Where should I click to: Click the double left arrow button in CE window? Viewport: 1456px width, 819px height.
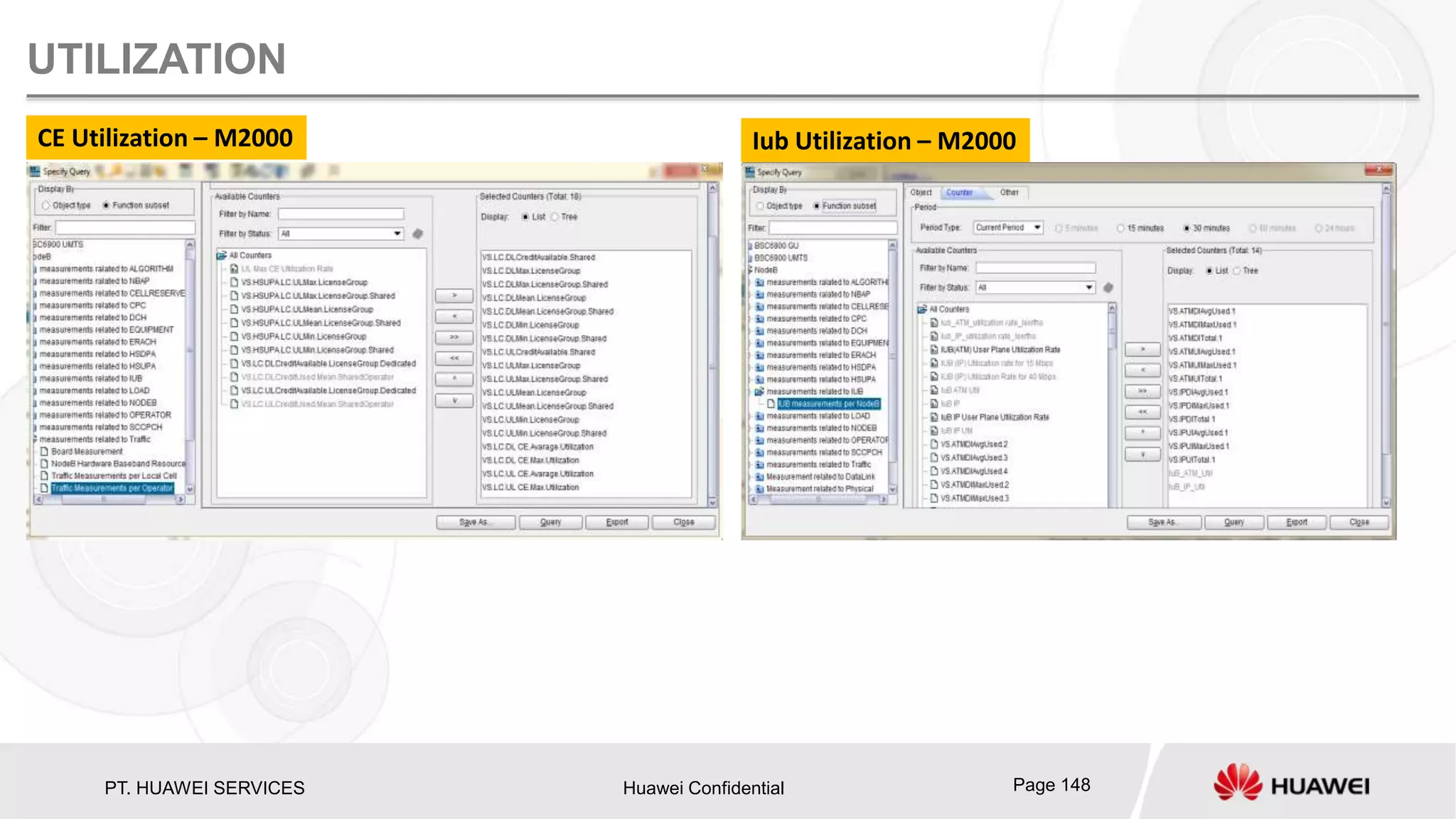(454, 358)
